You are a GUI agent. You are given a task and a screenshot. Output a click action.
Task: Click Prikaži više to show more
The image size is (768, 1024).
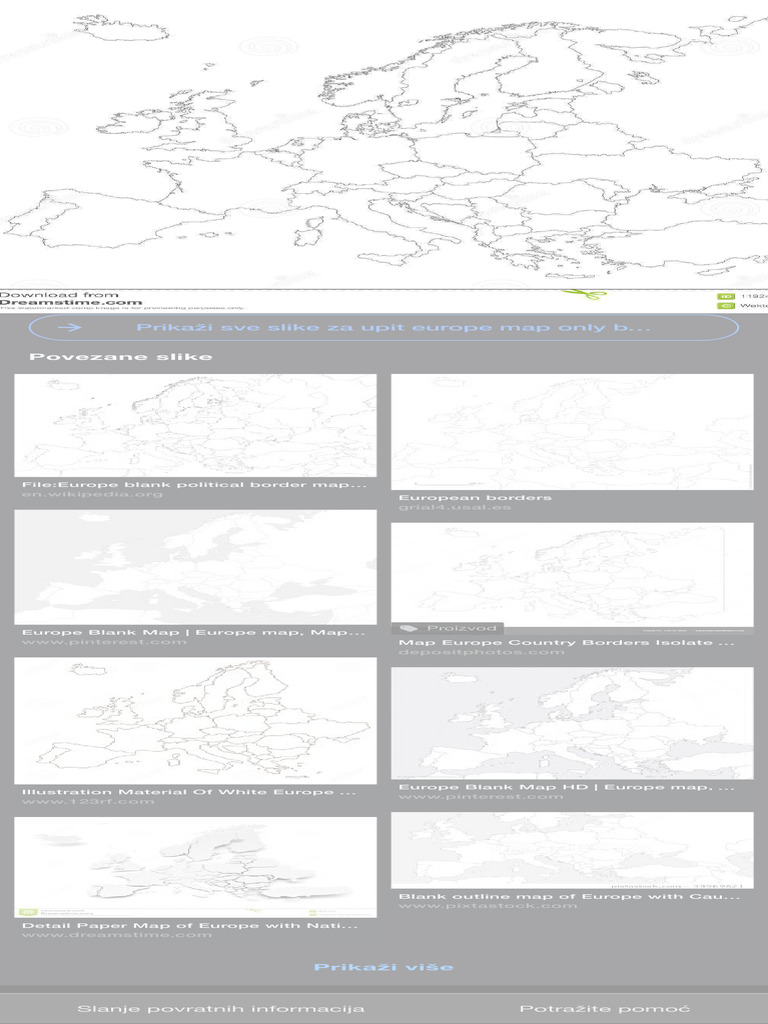point(384,967)
